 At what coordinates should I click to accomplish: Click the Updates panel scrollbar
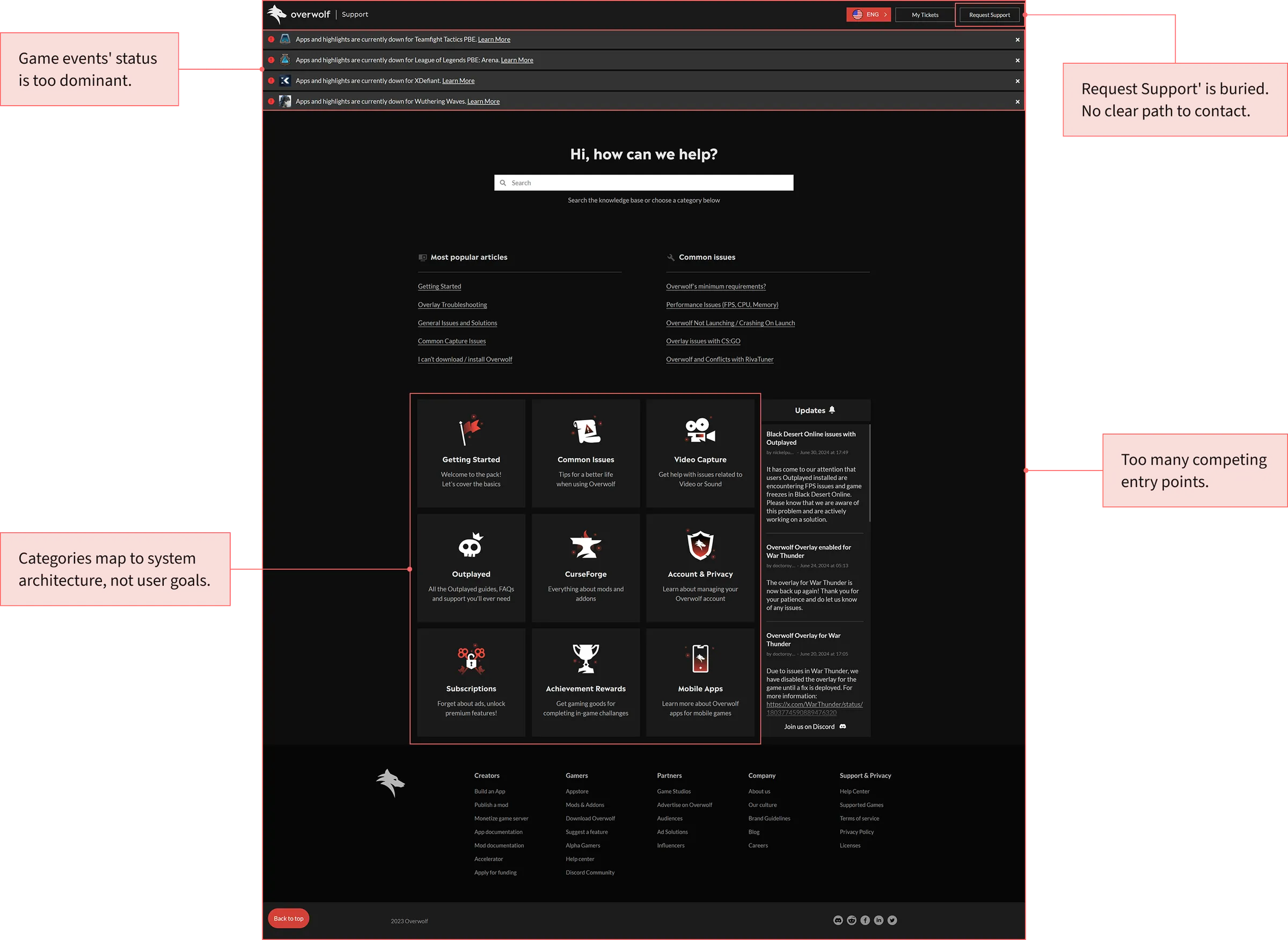point(870,473)
